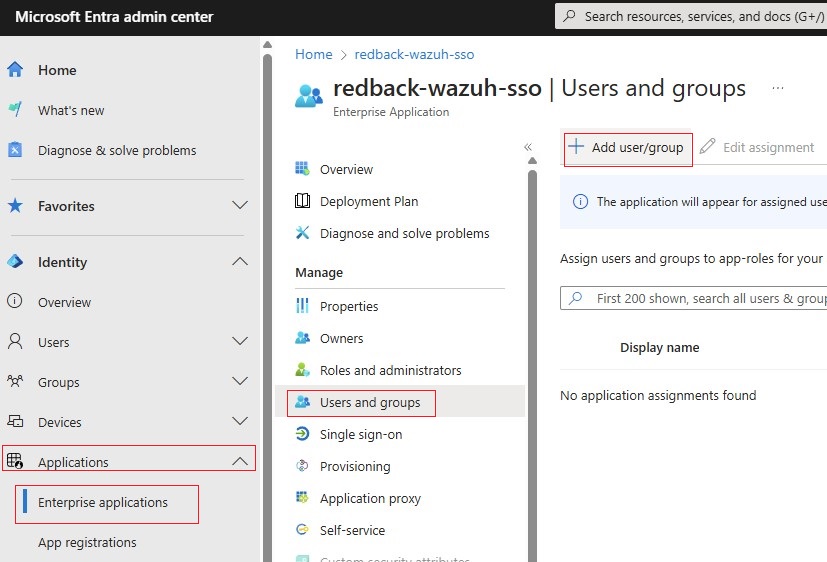This screenshot has height=562, width=827.
Task: Collapse the Applications section chevron
Action: [240, 461]
